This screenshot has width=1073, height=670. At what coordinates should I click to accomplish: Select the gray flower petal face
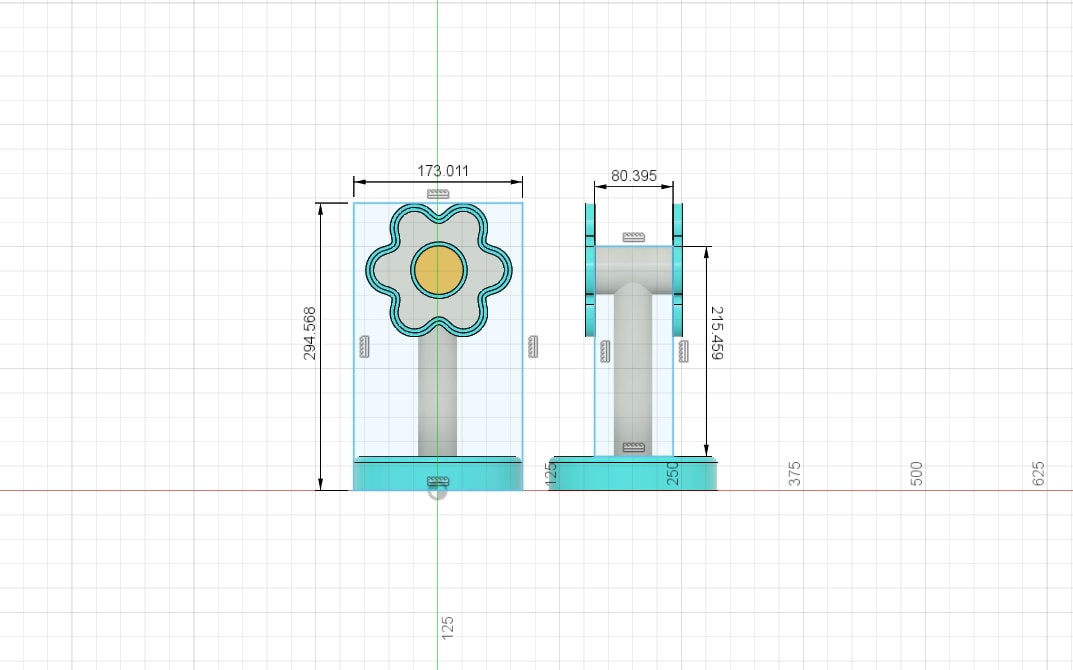click(x=397, y=270)
